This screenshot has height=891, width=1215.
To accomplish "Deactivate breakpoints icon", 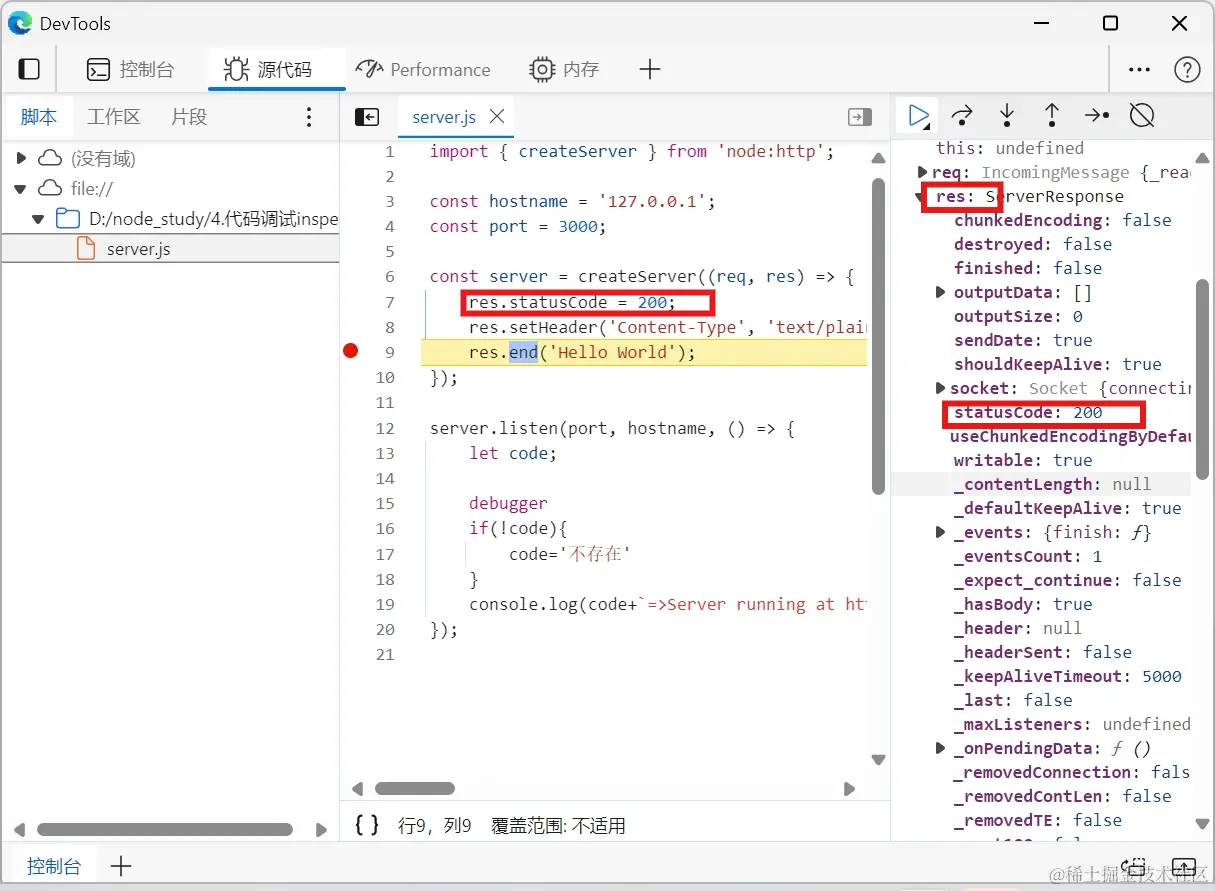I will point(1142,116).
